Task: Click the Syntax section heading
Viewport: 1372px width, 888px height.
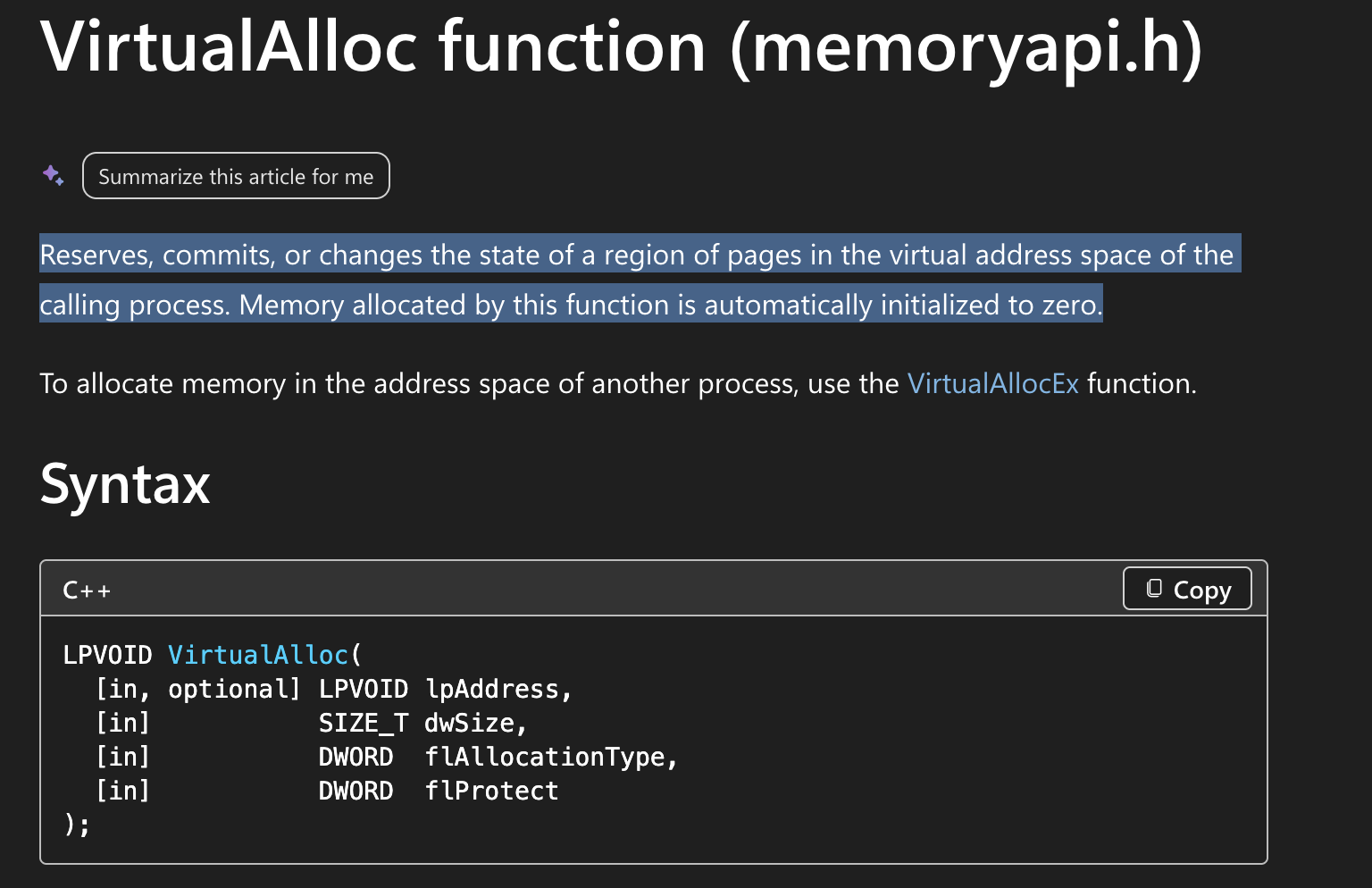Action: 125,483
